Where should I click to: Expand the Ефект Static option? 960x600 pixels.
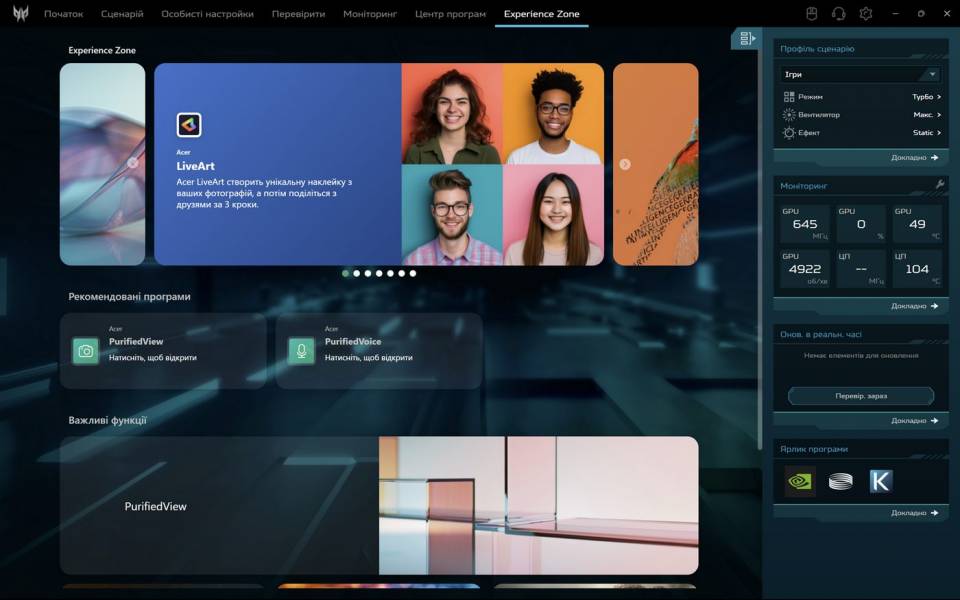(x=926, y=133)
